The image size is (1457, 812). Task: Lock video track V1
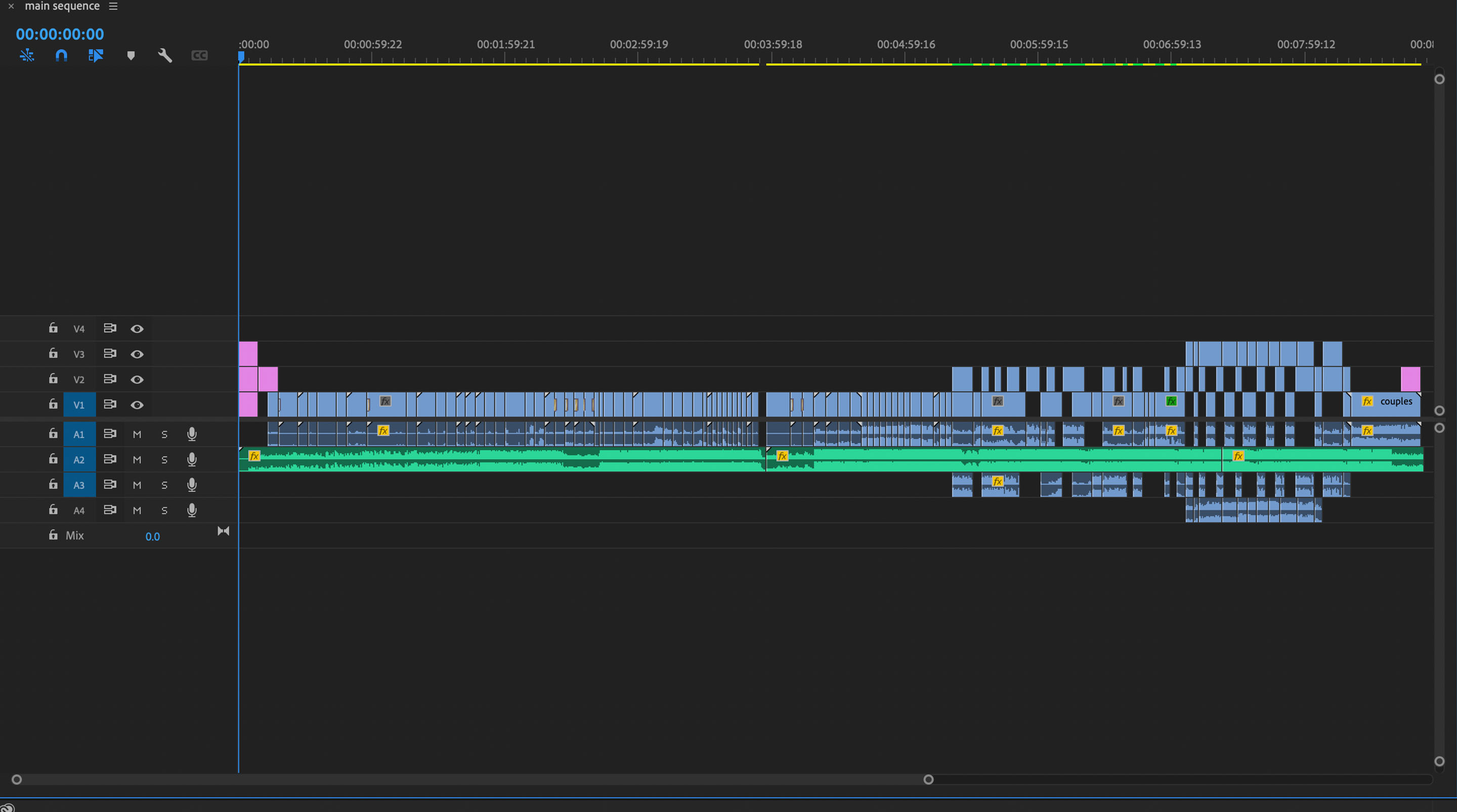(x=53, y=404)
